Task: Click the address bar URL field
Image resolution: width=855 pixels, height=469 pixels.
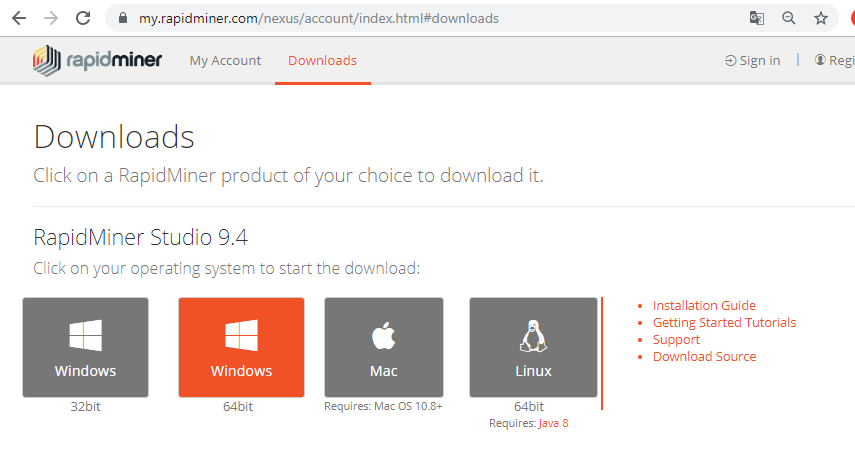Action: point(400,18)
